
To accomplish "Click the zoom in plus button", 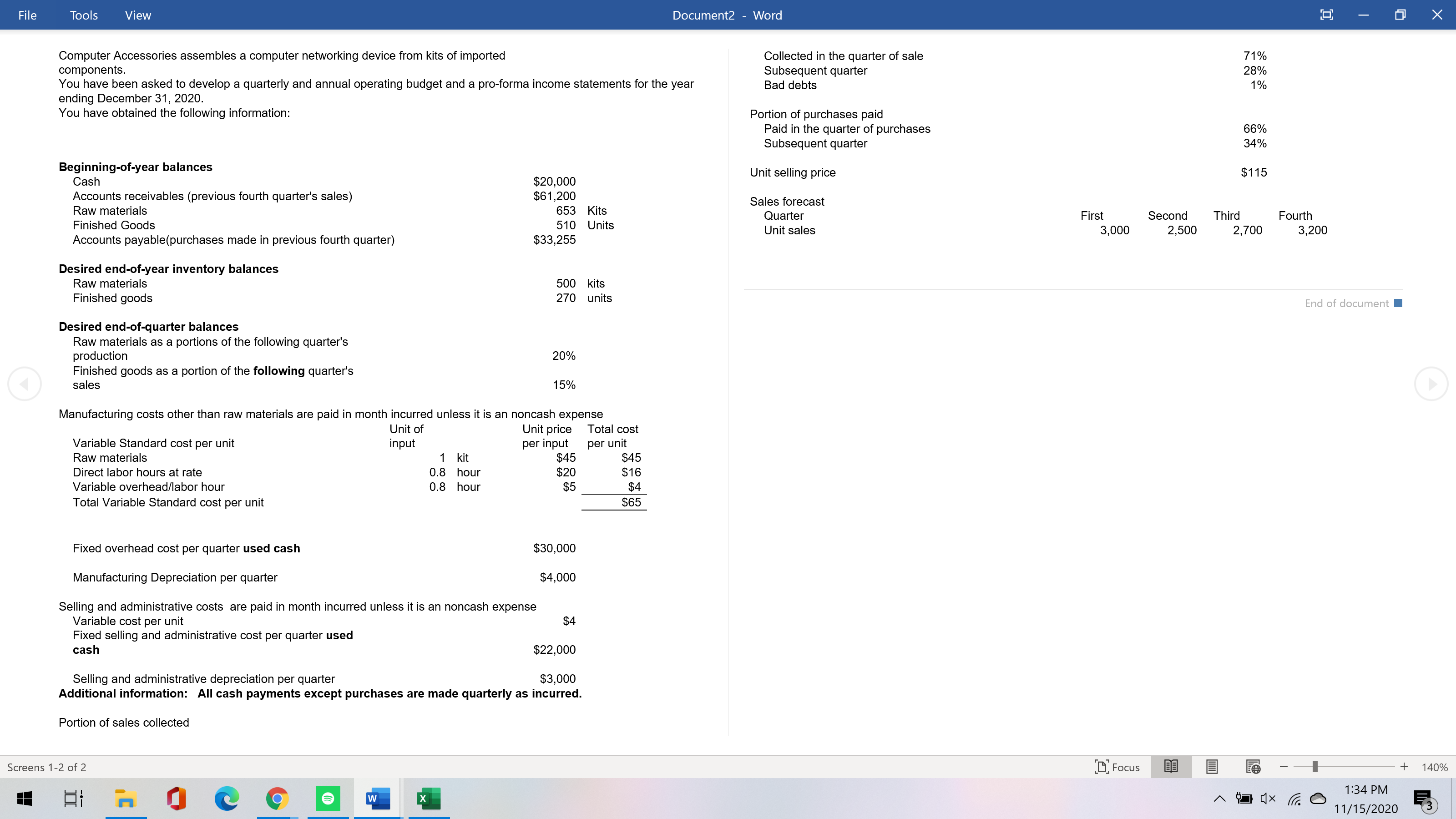I will click(1404, 766).
